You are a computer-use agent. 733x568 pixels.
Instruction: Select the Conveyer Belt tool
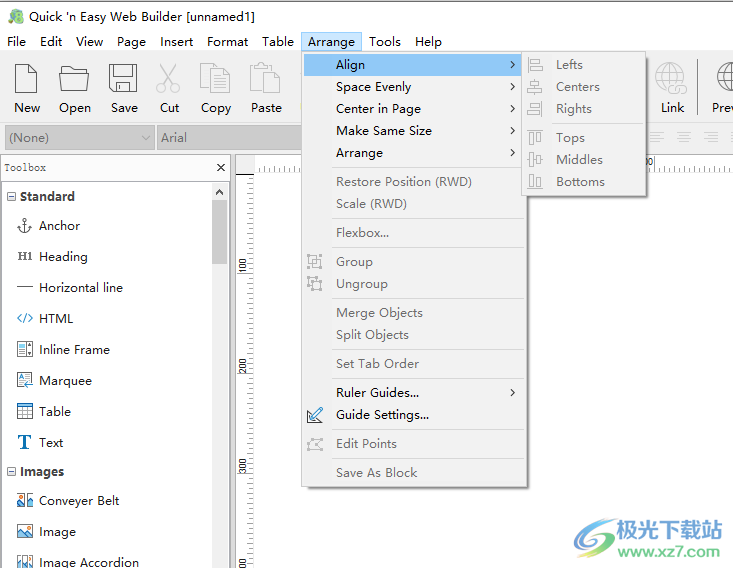coord(68,501)
